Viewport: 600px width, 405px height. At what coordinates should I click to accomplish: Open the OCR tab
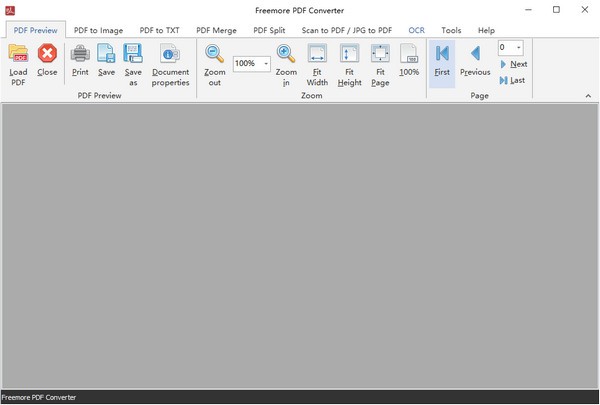point(416,30)
